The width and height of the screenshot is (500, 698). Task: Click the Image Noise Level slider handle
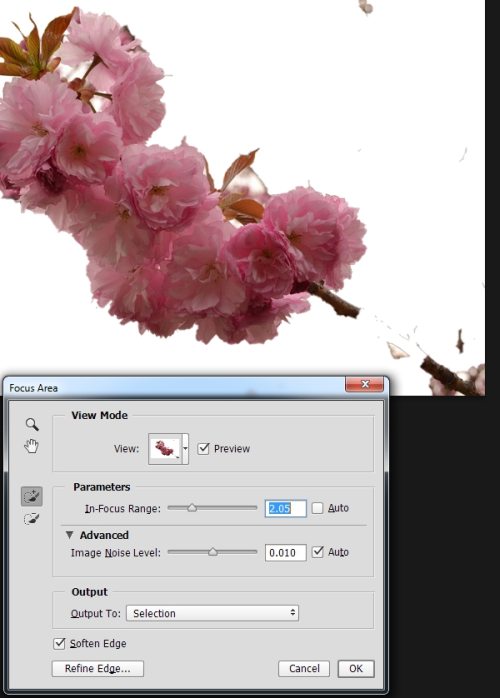click(x=213, y=552)
